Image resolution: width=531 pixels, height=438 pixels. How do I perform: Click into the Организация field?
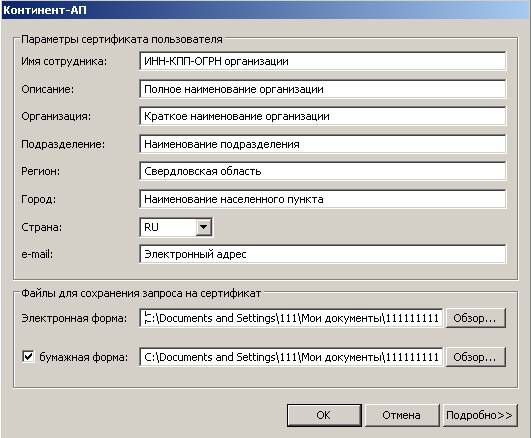click(x=322, y=116)
